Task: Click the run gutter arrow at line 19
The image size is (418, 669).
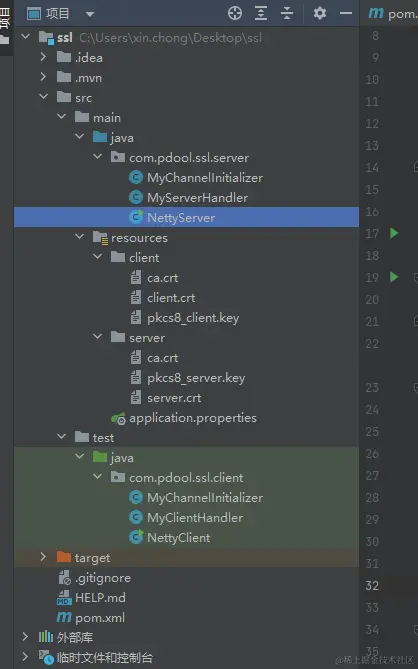Action: pyautogui.click(x=394, y=277)
